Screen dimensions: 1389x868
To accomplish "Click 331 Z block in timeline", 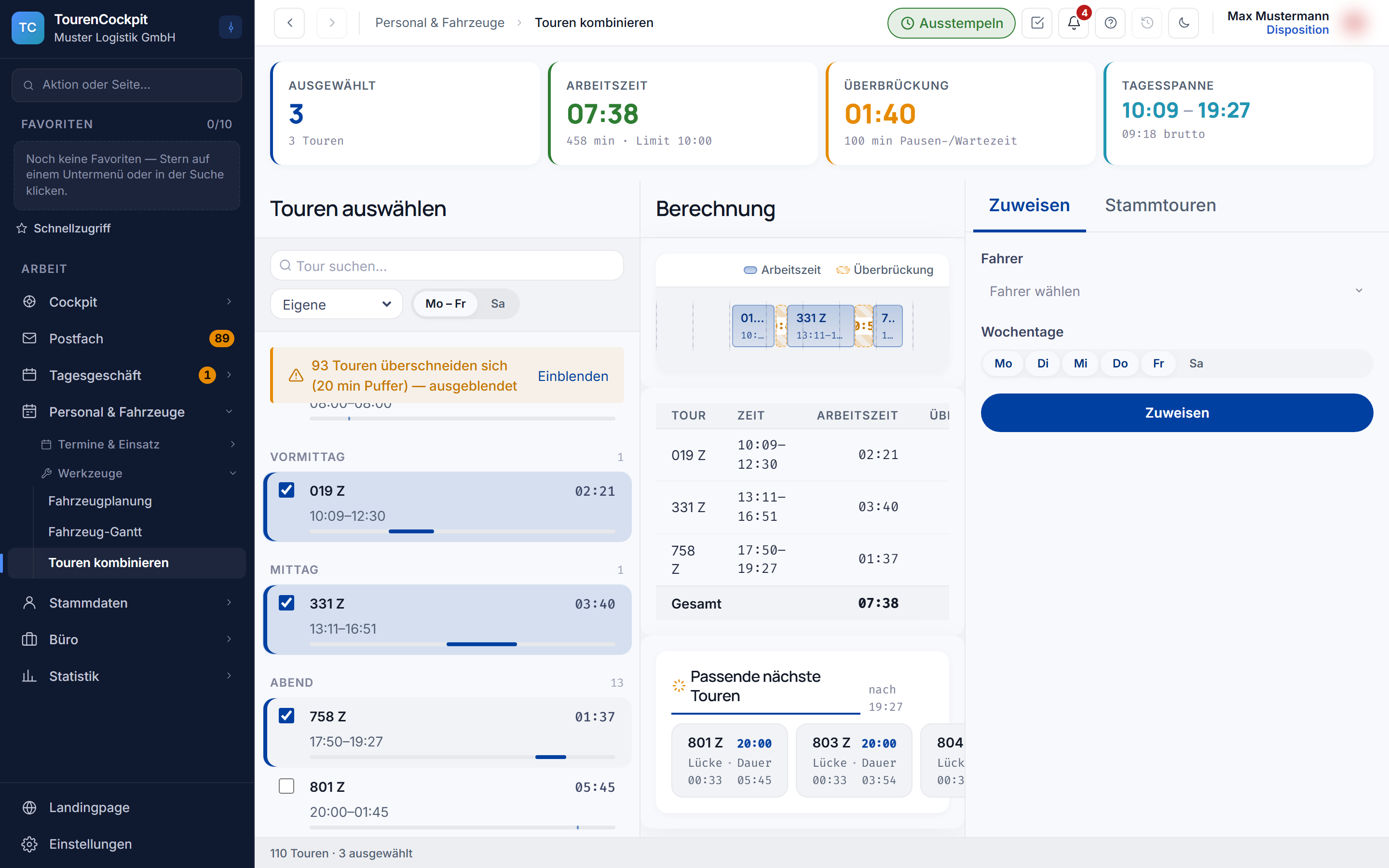I will pyautogui.click(x=820, y=326).
